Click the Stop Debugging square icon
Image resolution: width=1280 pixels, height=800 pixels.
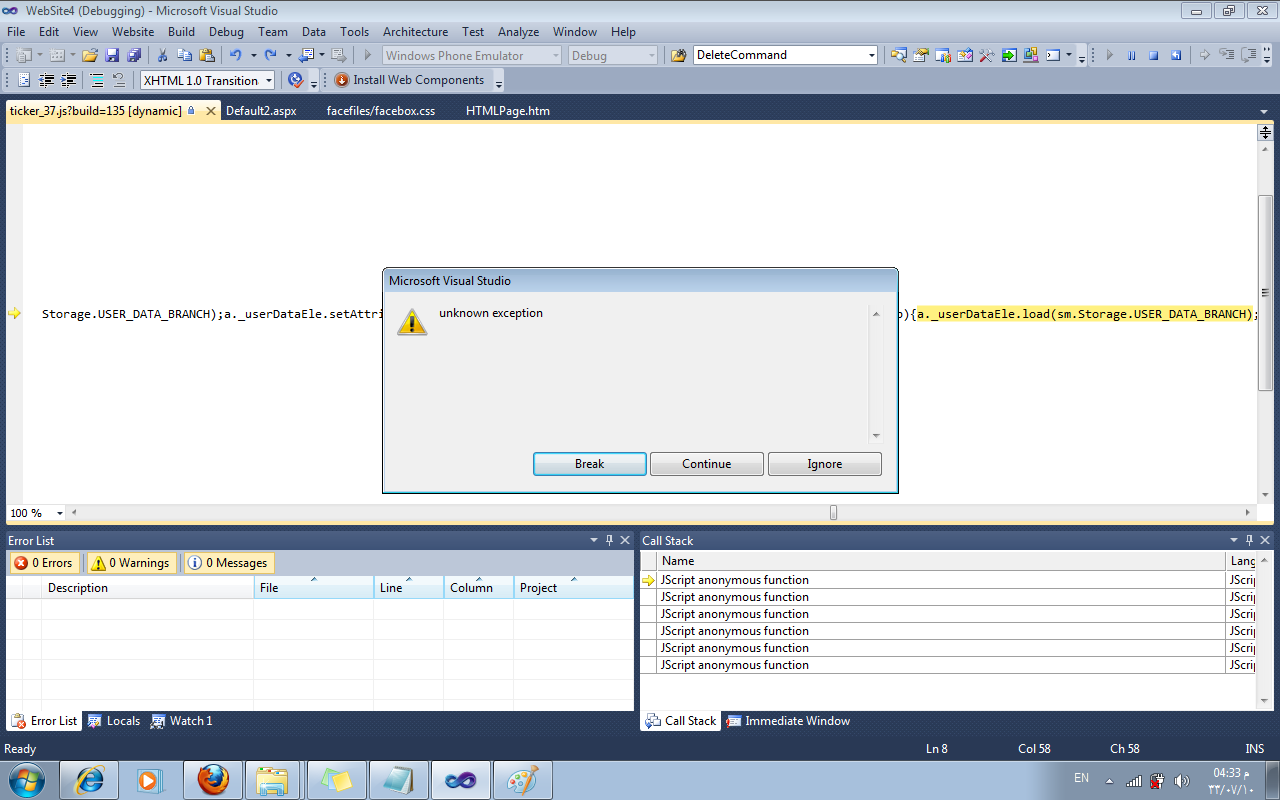(x=1154, y=56)
